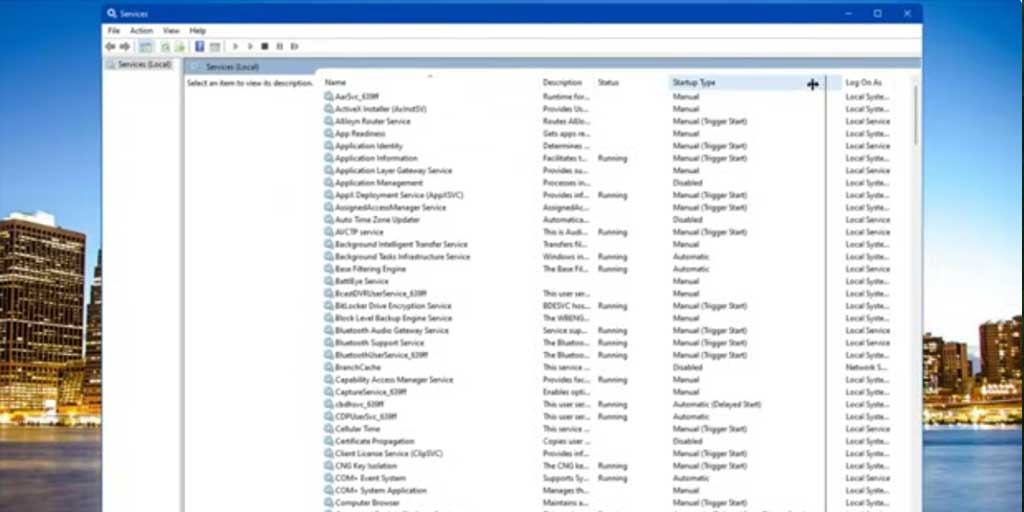This screenshot has height=512, width=1024.
Task: Click the gear icon beside Application Identity
Action: (329, 146)
